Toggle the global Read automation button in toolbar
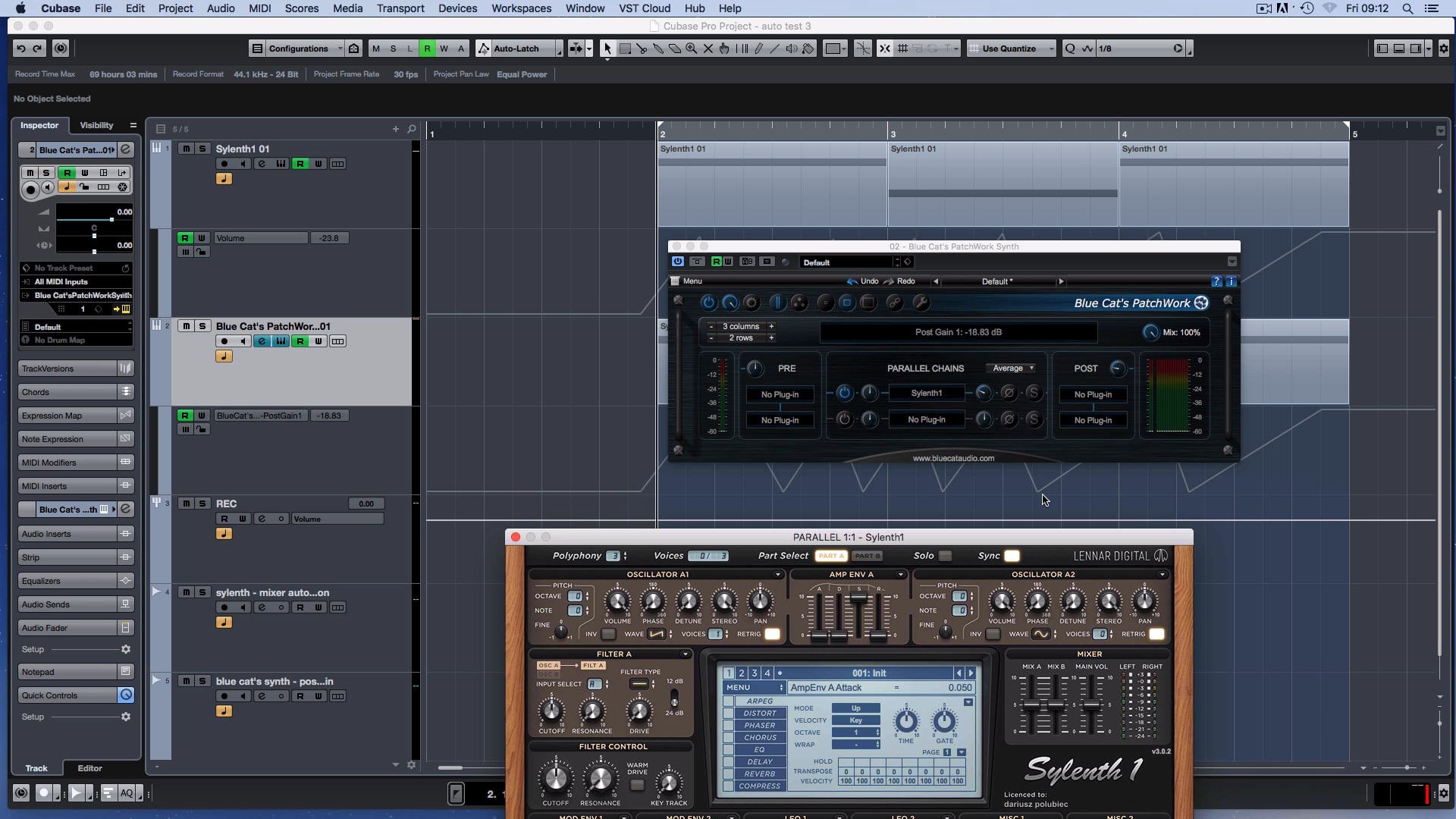Screen dimensions: 1456x819 (428, 49)
